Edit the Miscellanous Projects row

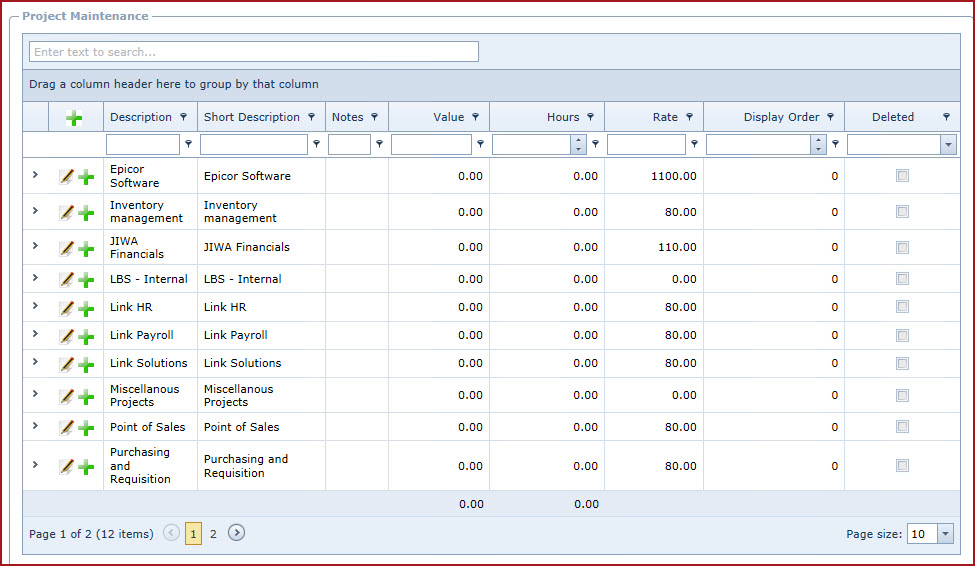tap(67, 396)
